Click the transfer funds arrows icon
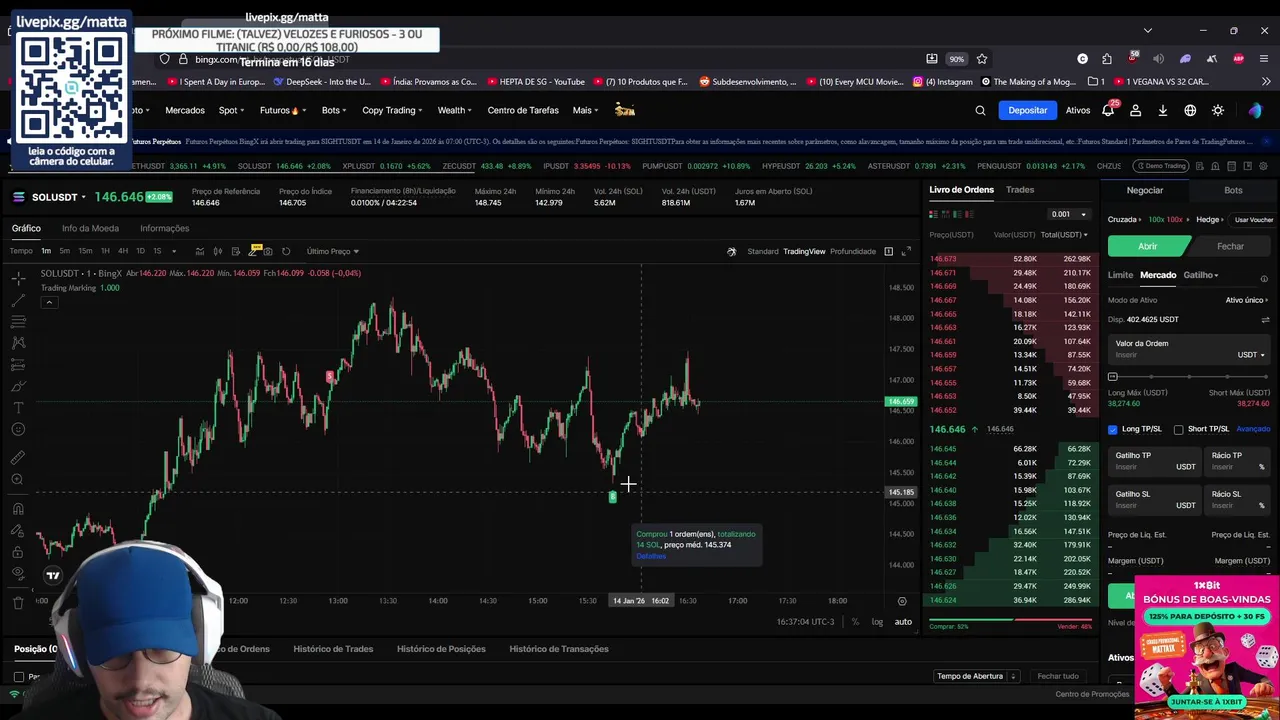 point(1265,320)
